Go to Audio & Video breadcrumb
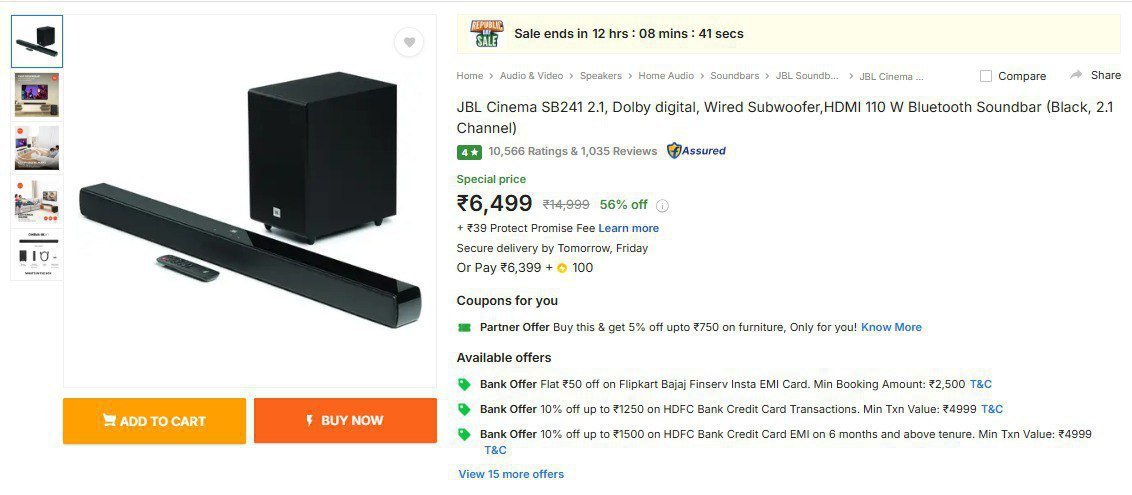This screenshot has height=495, width=1132. pos(531,76)
